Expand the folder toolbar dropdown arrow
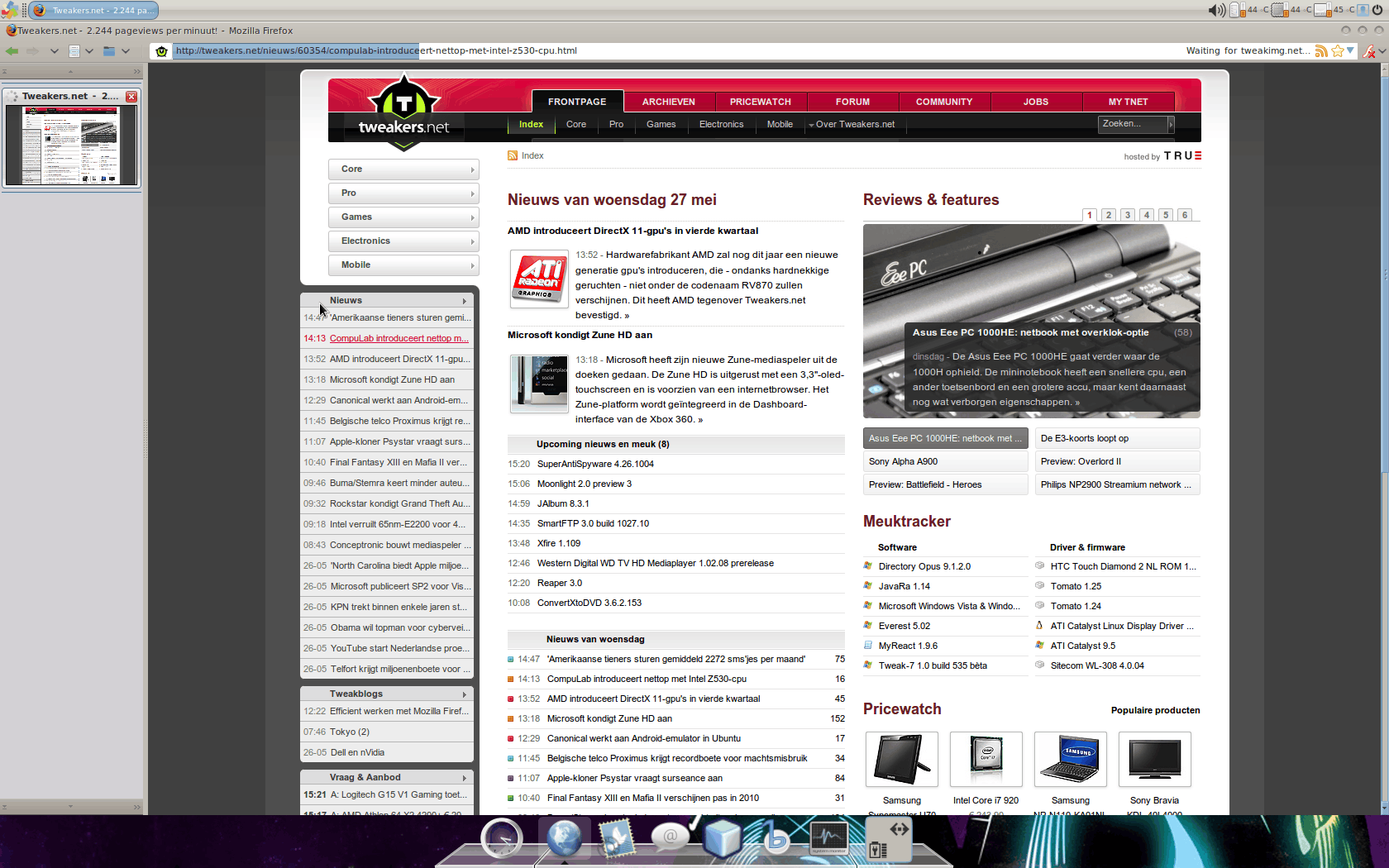The height and width of the screenshot is (868, 1389). [126, 51]
